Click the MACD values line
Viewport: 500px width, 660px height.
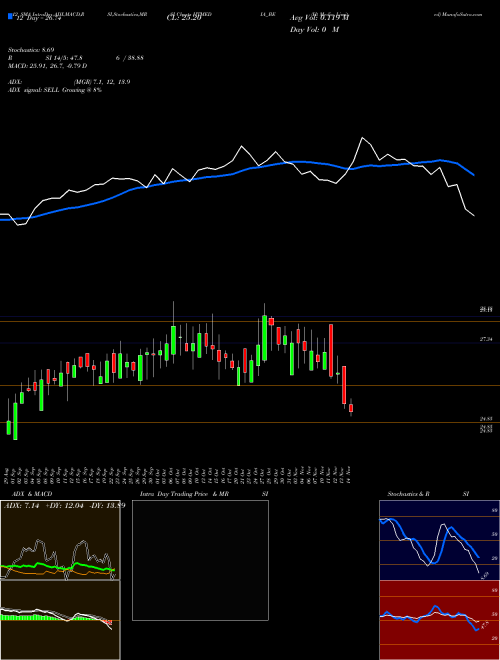tap(48, 66)
